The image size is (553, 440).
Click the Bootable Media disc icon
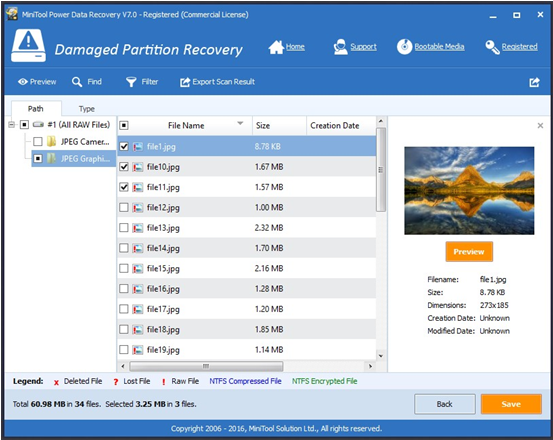click(x=404, y=47)
